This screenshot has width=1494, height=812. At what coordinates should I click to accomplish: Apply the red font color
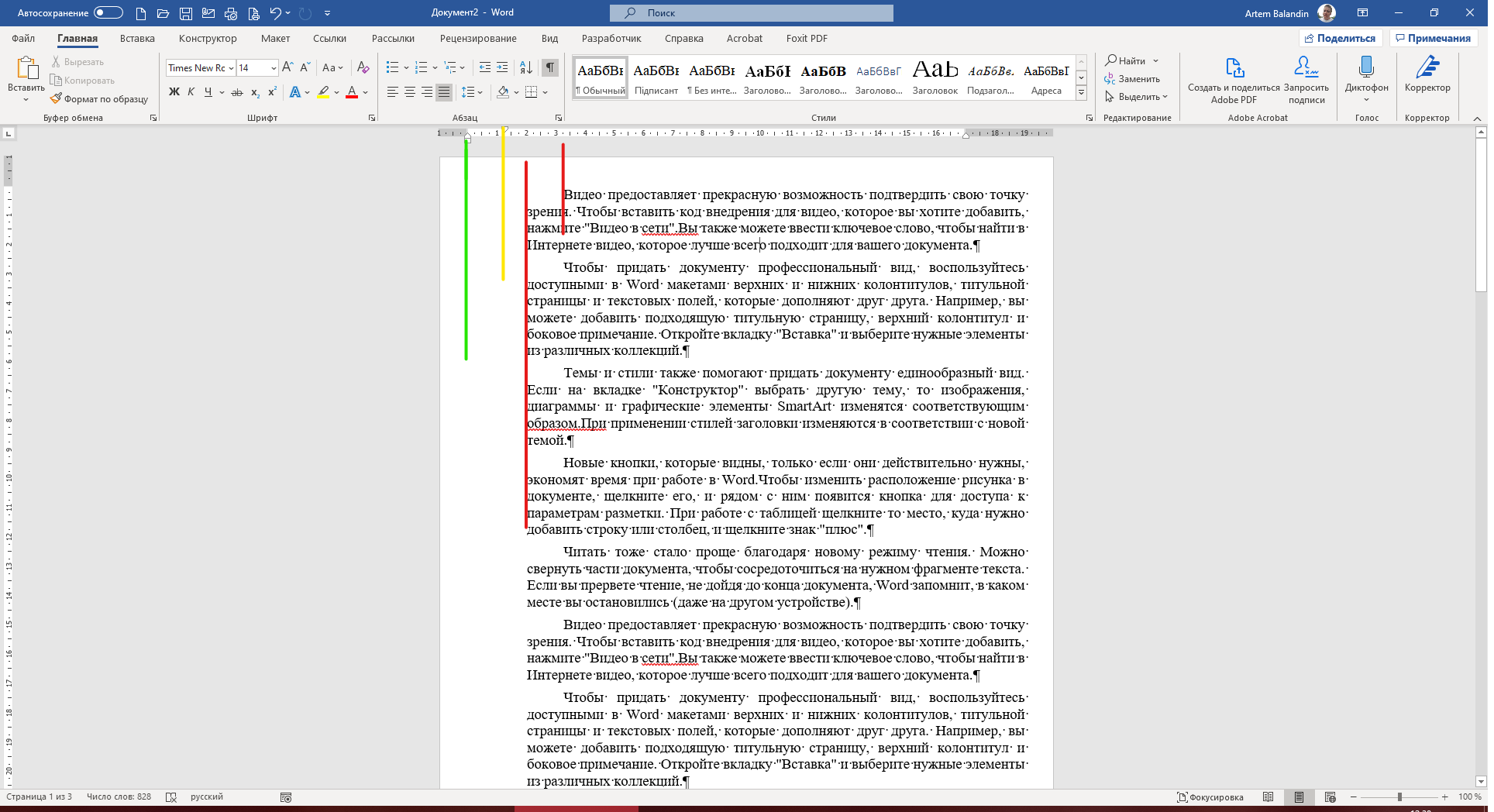click(x=352, y=92)
